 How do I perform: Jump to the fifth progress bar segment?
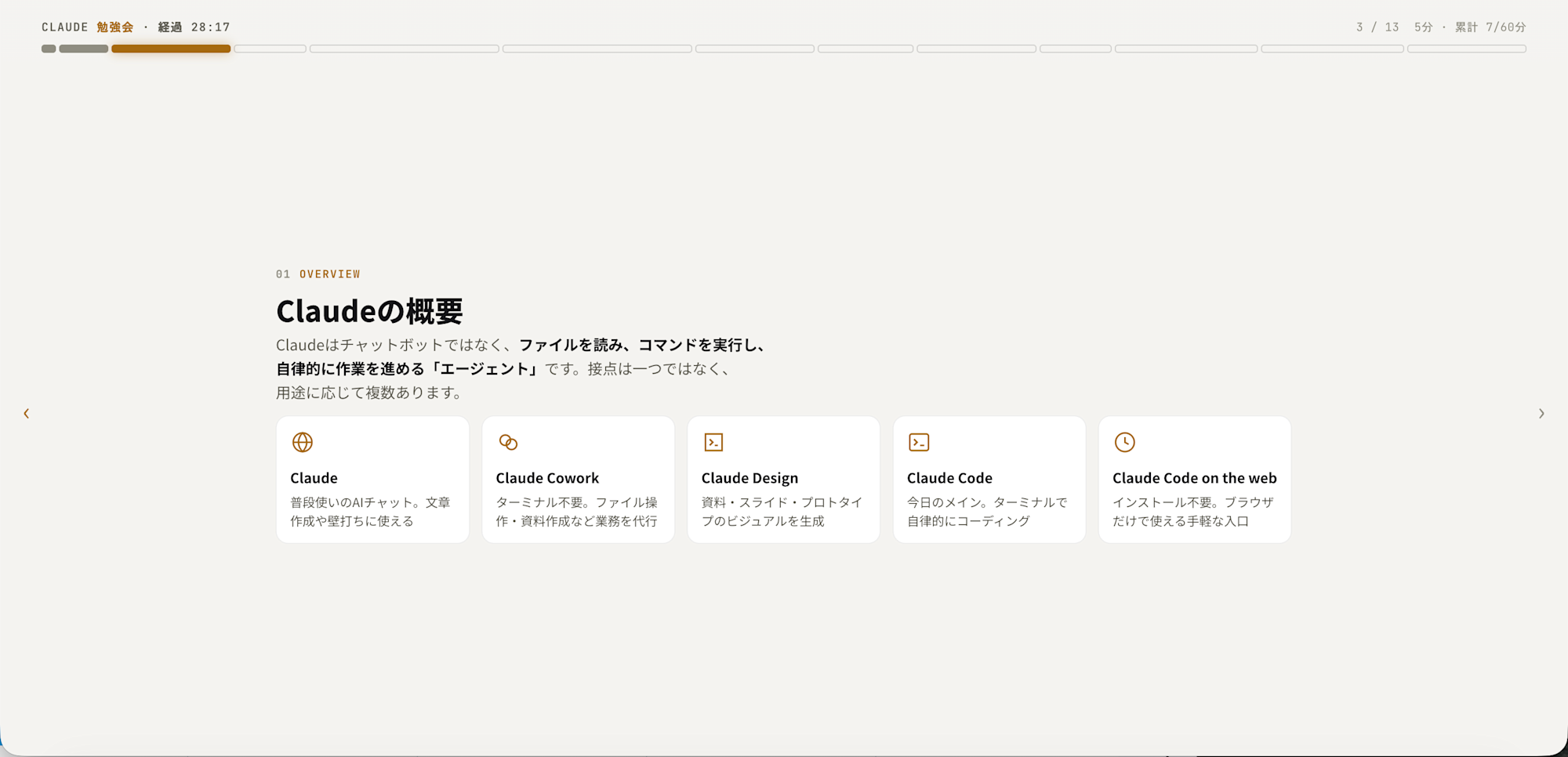(405, 49)
